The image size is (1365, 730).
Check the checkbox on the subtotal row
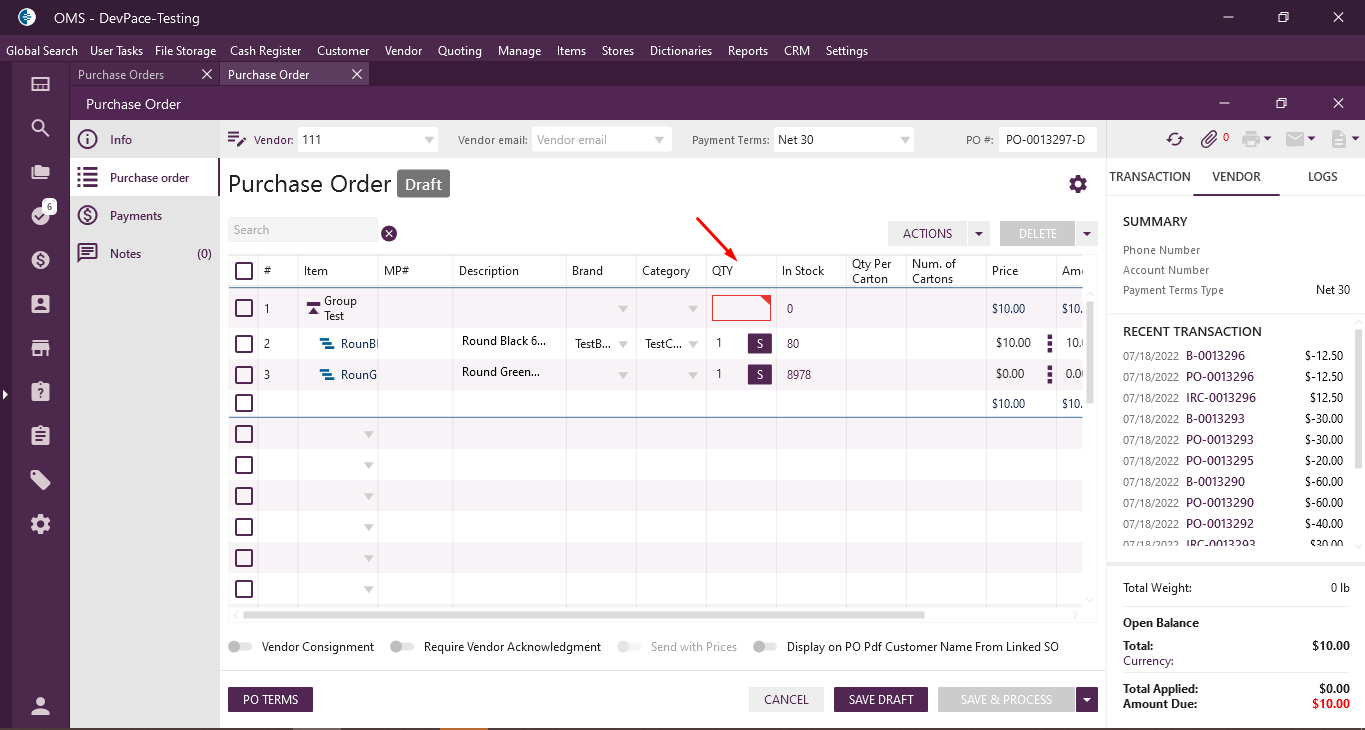click(244, 403)
